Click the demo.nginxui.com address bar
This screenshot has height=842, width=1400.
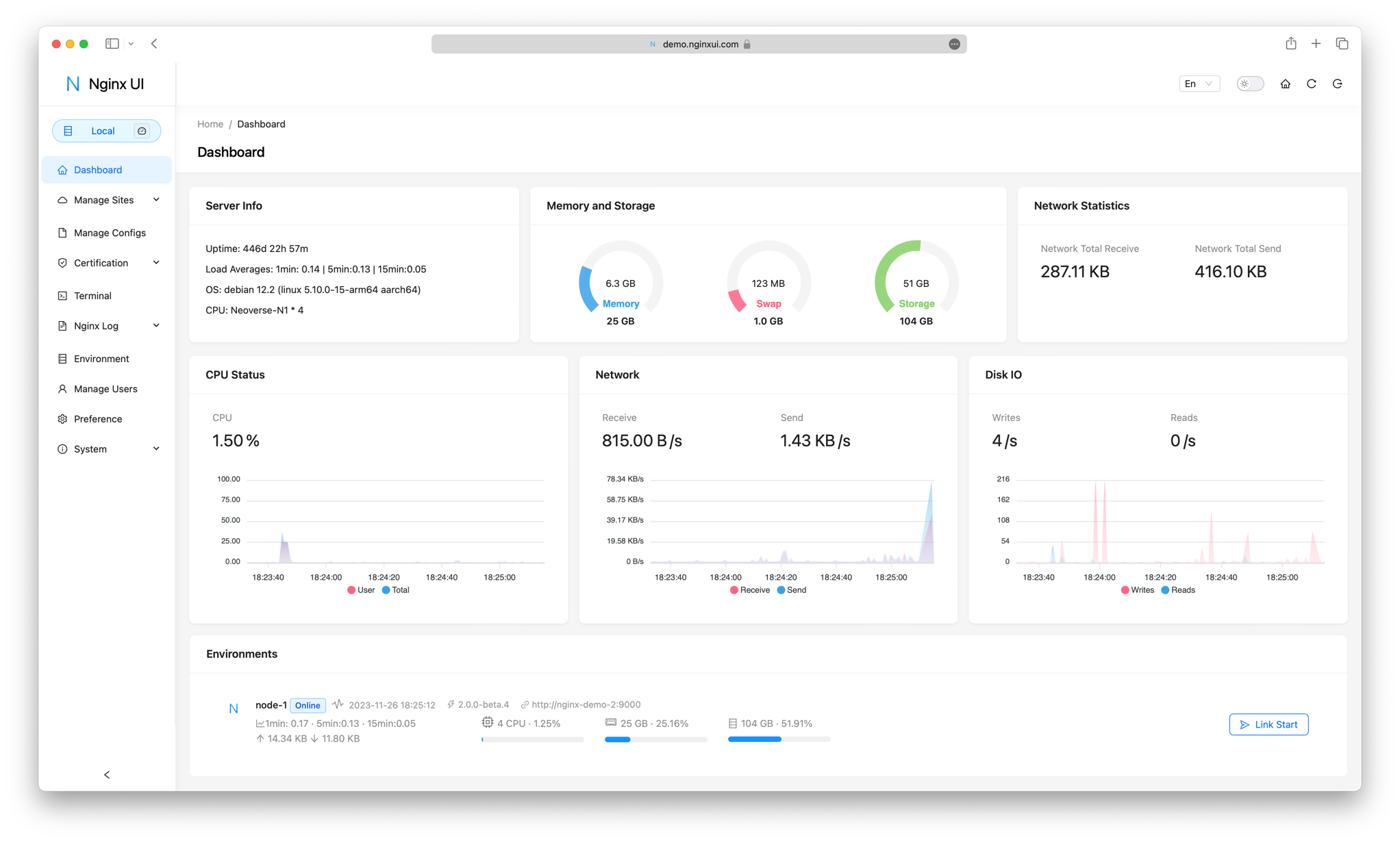[699, 44]
